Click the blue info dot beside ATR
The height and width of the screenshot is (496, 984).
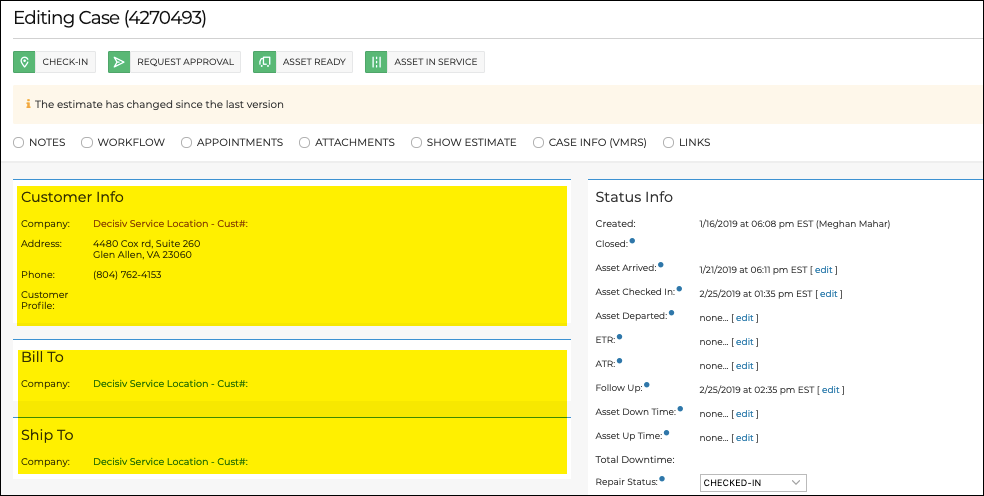[x=619, y=360]
